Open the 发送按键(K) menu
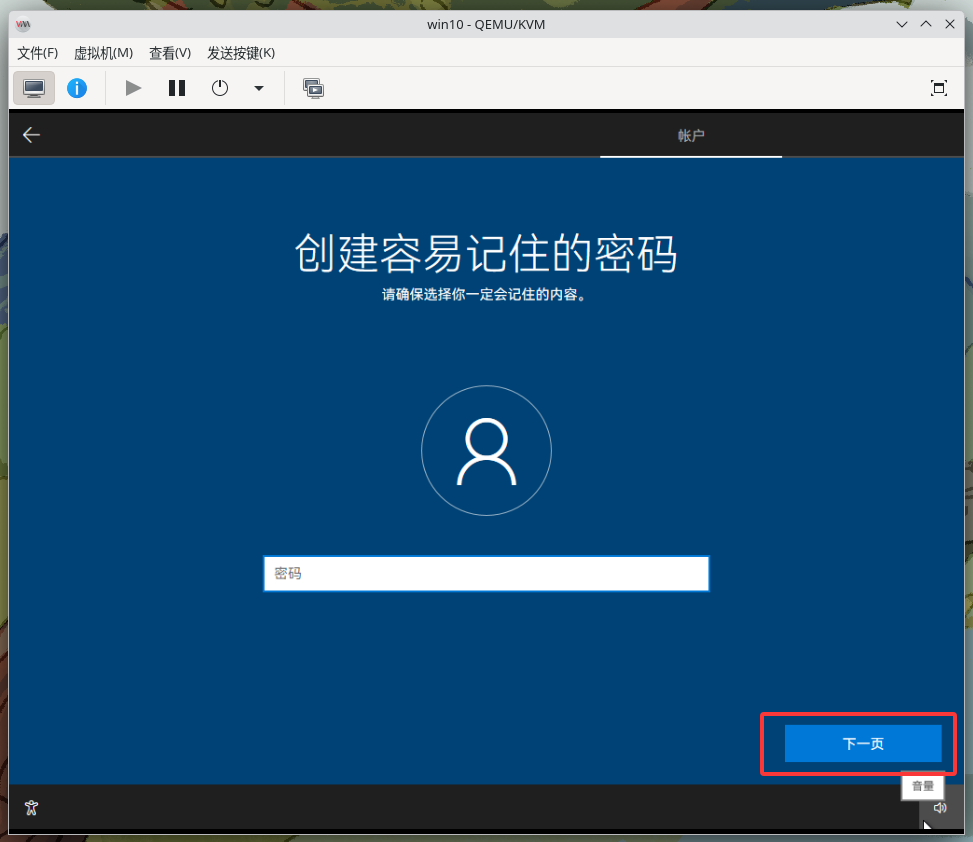Viewport: 973px width, 842px height. click(241, 53)
